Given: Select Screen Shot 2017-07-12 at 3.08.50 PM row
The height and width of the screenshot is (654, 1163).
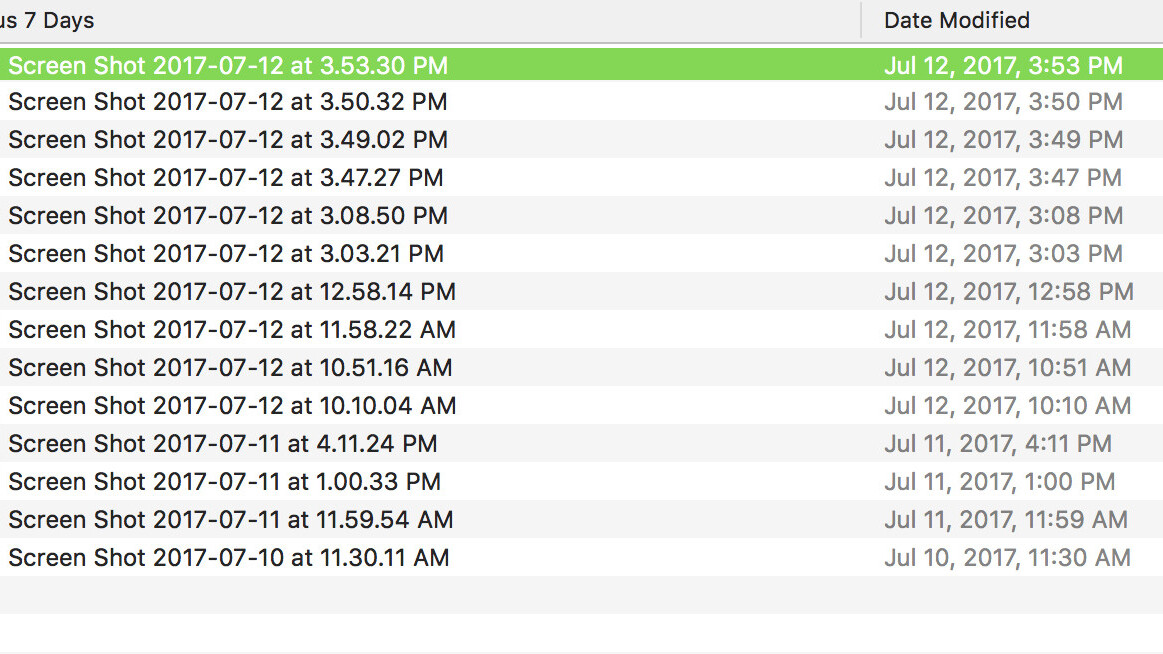Looking at the screenshot, I should pyautogui.click(x=228, y=216).
